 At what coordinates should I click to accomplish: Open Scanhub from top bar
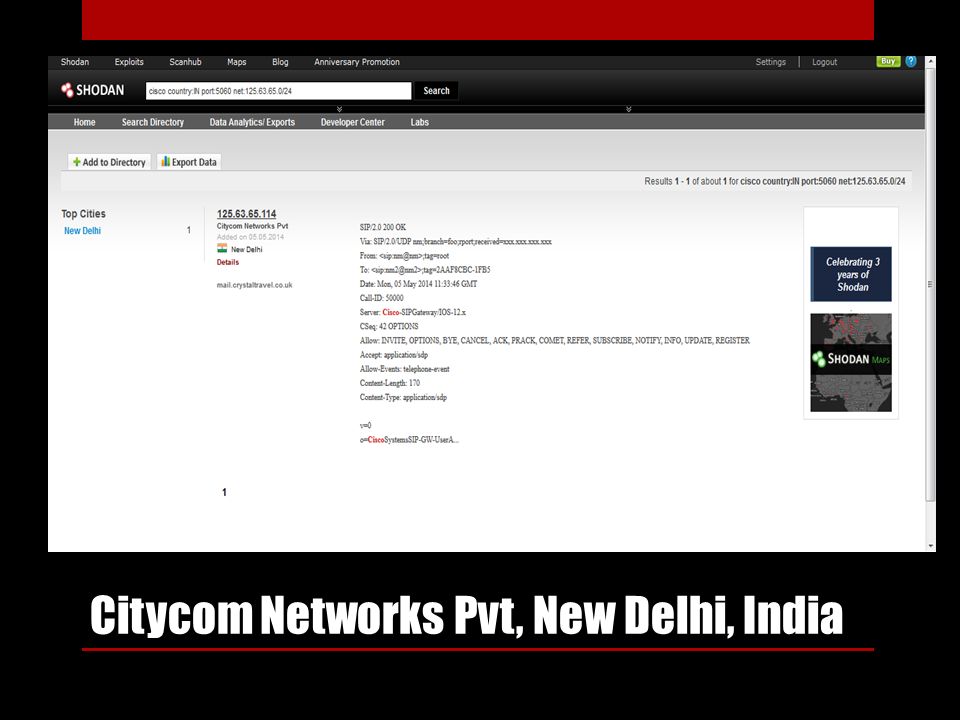185,62
